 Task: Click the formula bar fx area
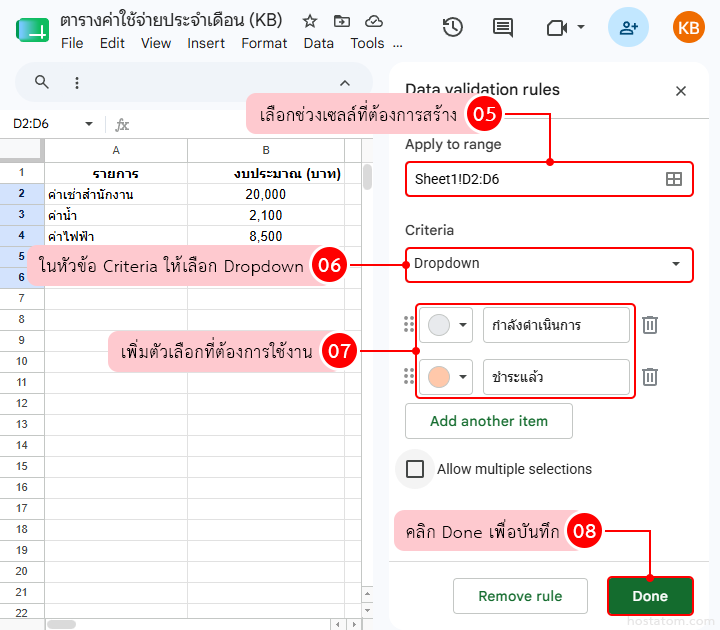[122, 125]
